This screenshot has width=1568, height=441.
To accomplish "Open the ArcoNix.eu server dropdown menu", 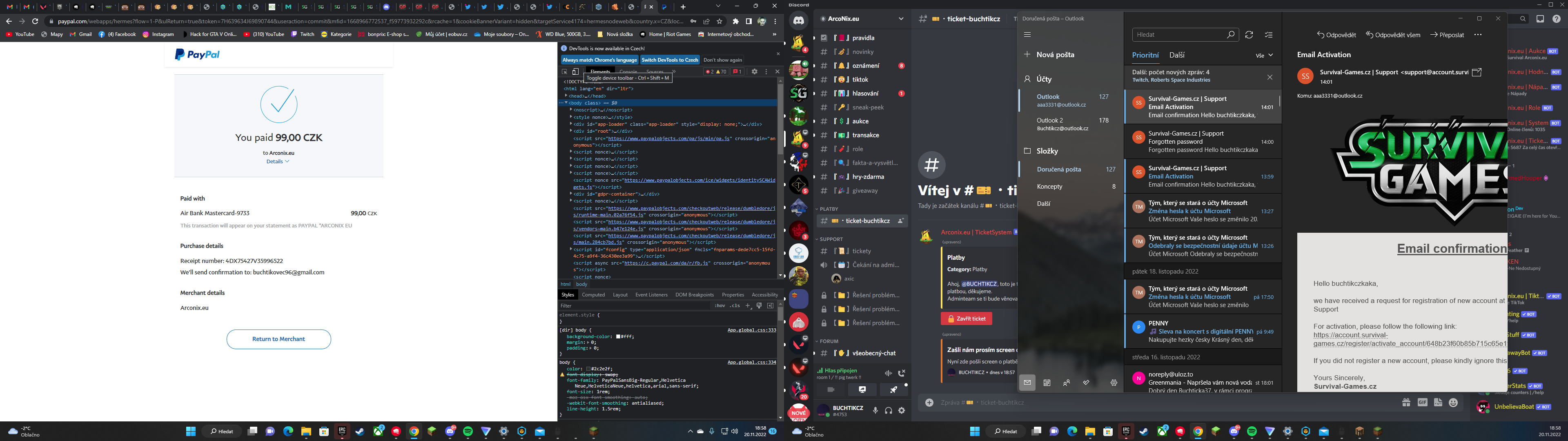I will tap(862, 19).
